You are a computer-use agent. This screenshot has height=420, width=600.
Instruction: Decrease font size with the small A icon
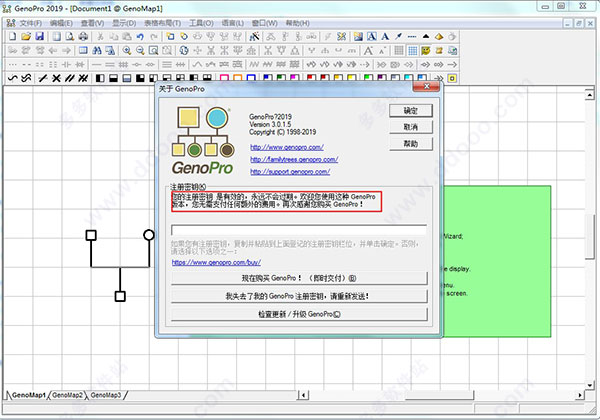(x=382, y=50)
